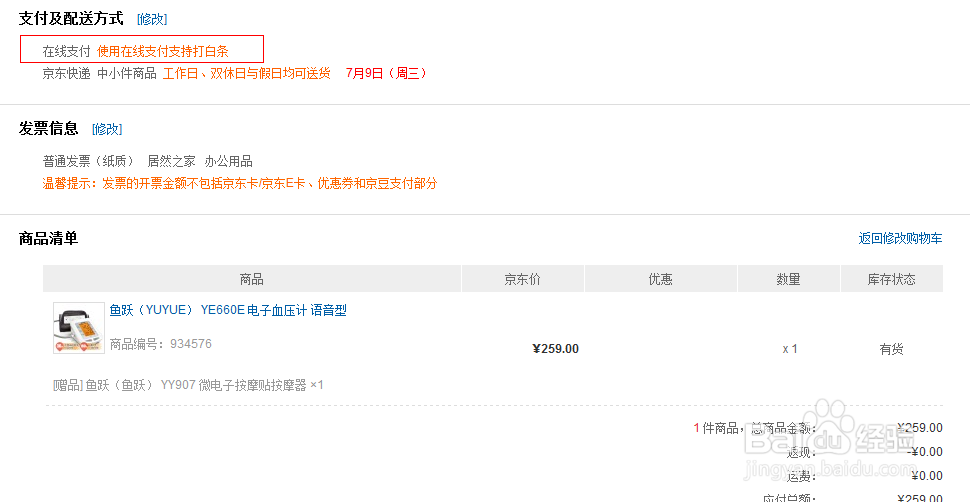This screenshot has height=502, width=970.
Task: Click the 京东价 column header
Action: tap(522, 279)
